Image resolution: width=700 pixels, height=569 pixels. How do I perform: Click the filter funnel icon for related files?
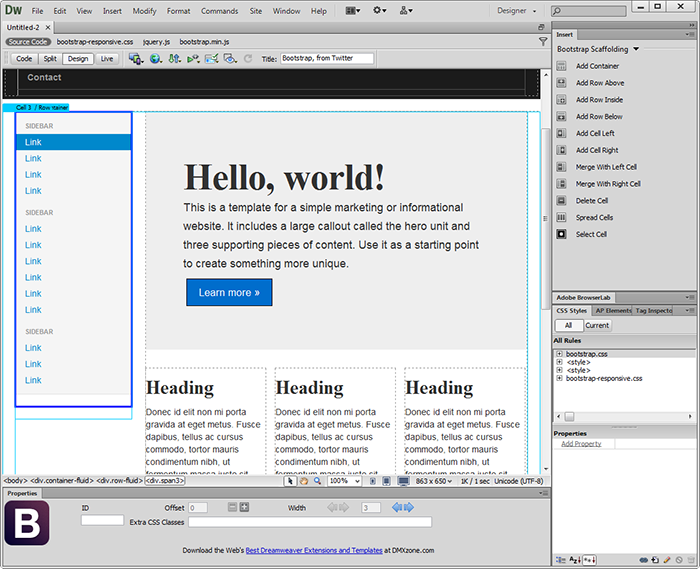(x=543, y=42)
